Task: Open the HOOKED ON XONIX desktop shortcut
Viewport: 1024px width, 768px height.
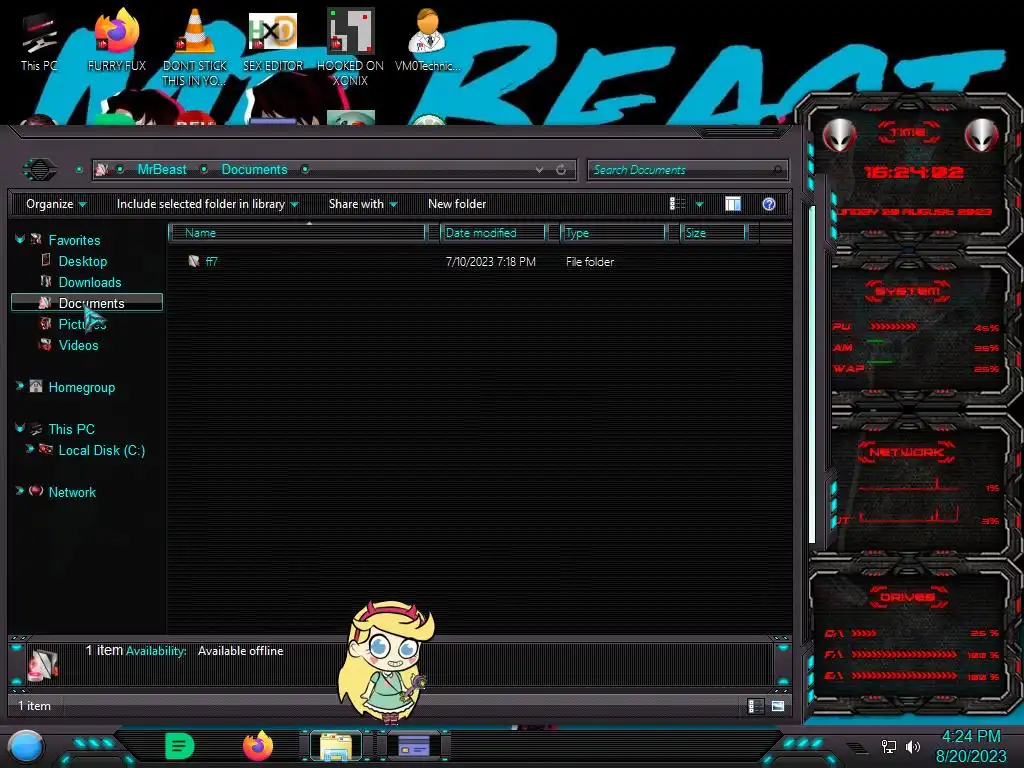Action: click(350, 47)
